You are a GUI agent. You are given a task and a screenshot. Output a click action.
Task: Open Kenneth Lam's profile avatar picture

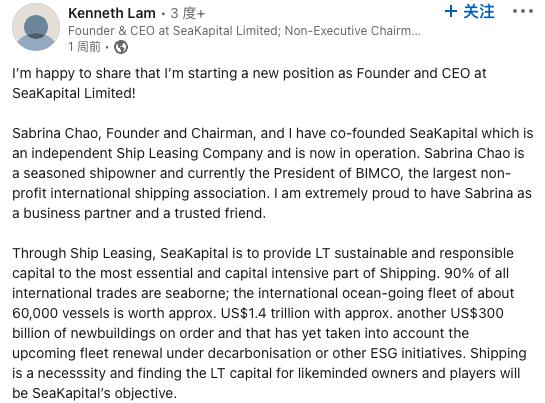36,27
